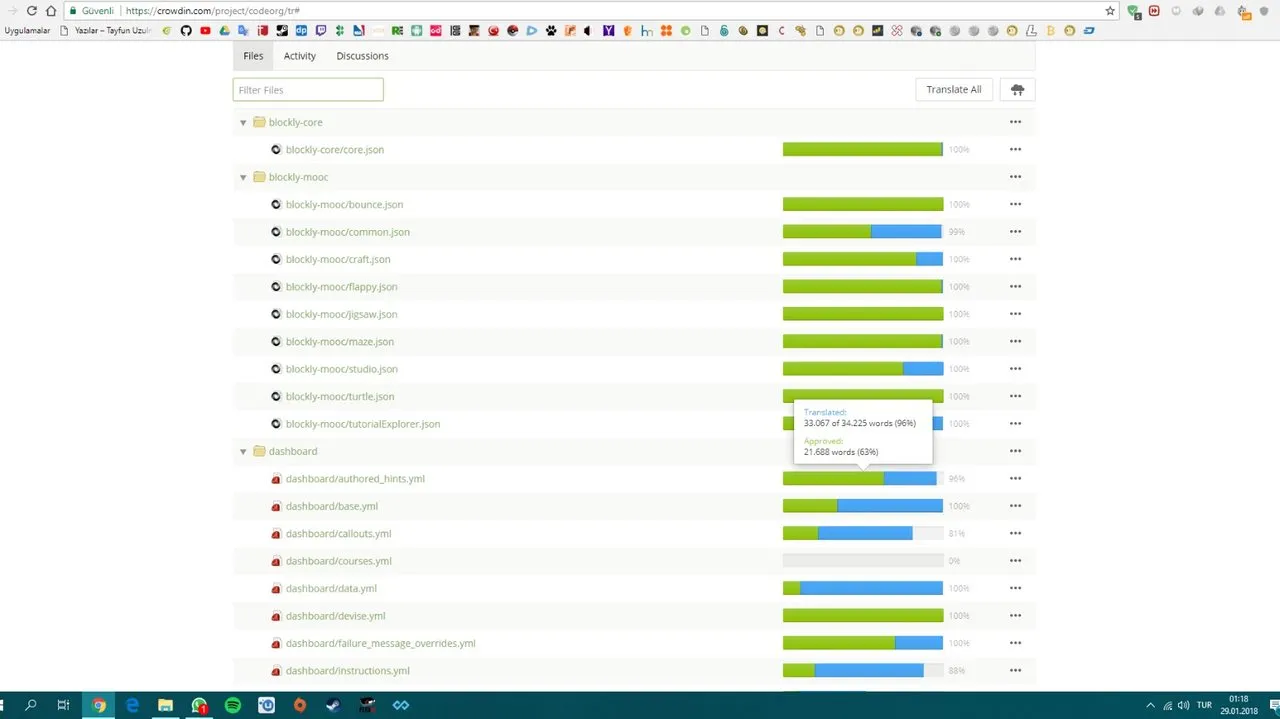Click the file icon beside dashboard/instructions.yml
The image size is (1280, 719).
point(276,671)
